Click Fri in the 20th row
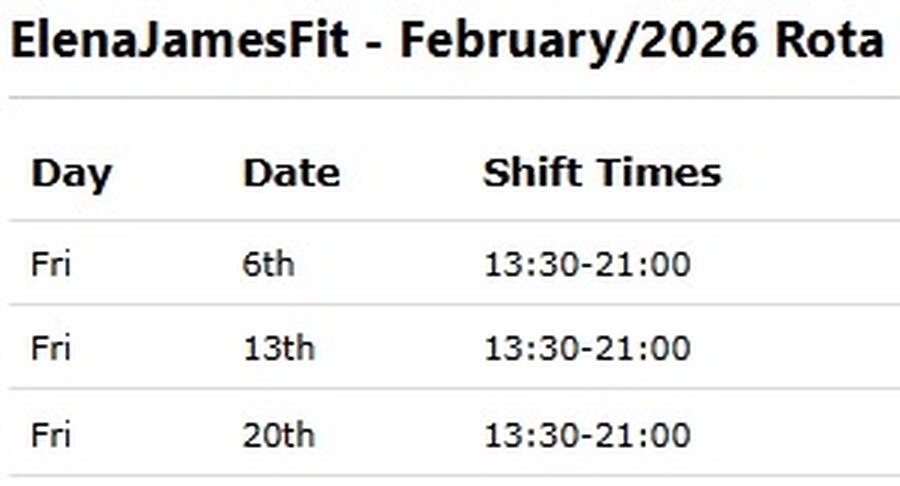The height and width of the screenshot is (486, 900). [x=51, y=435]
